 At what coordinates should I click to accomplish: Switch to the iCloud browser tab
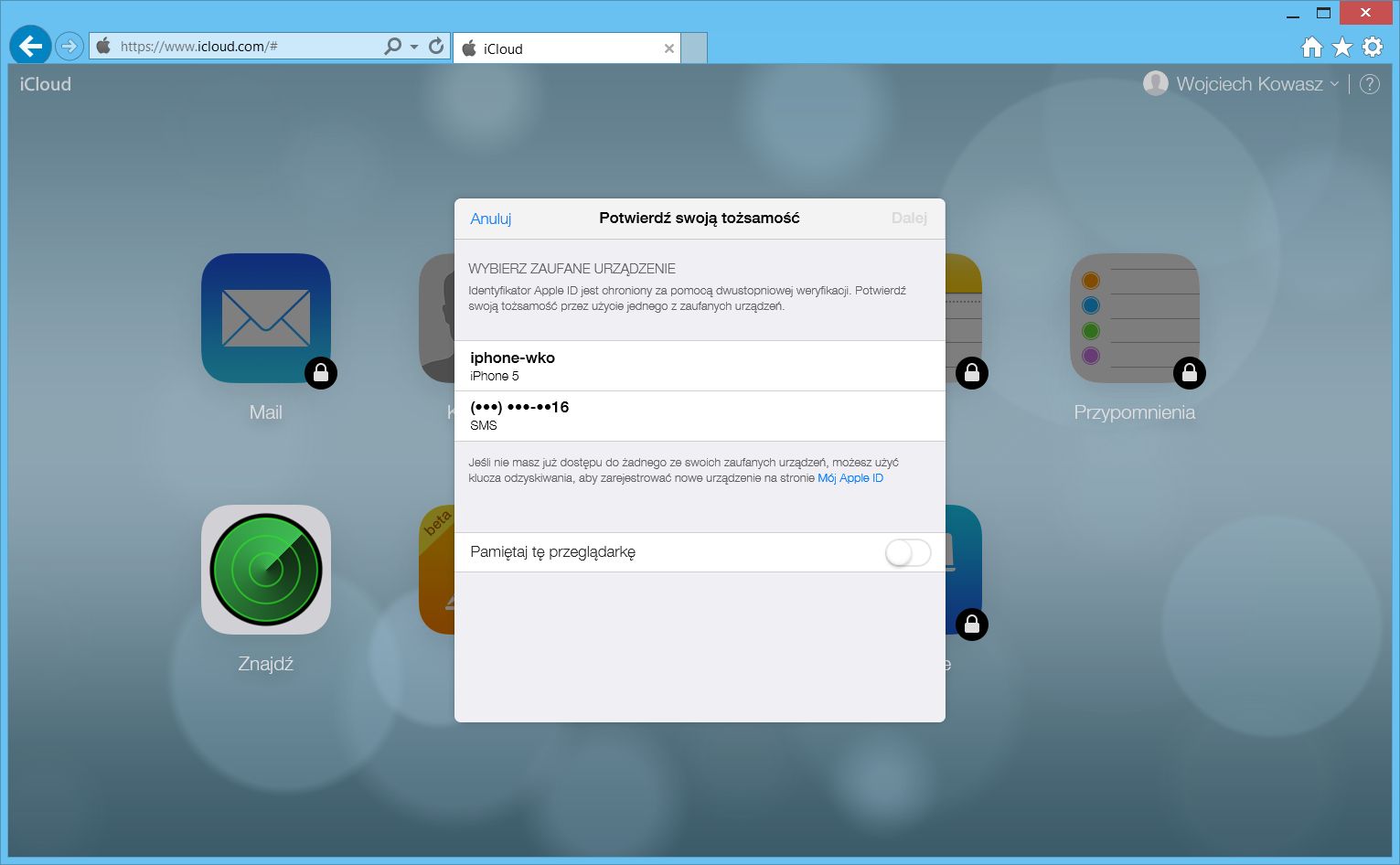pyautogui.click(x=567, y=48)
